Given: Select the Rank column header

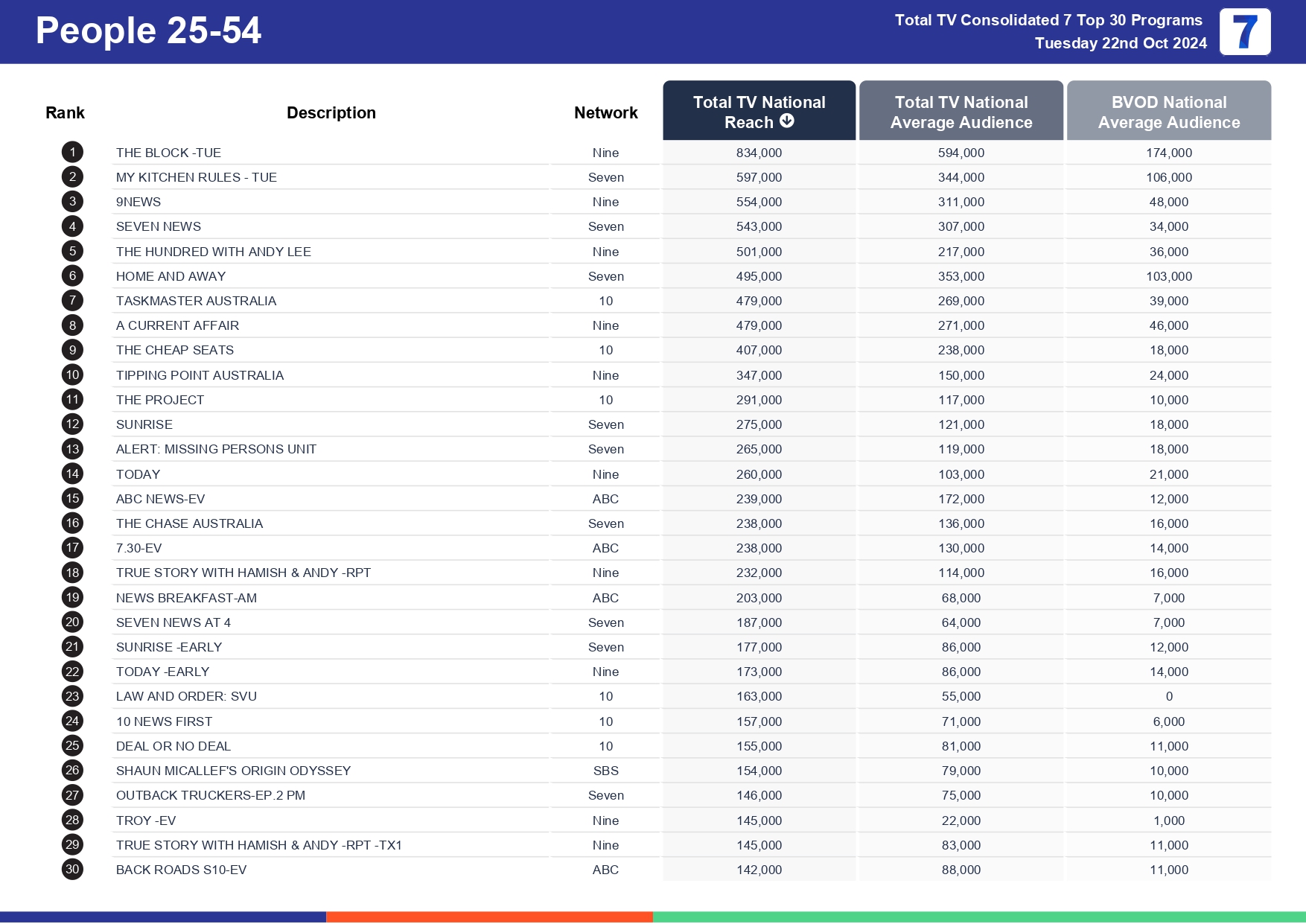Looking at the screenshot, I should tap(65, 112).
